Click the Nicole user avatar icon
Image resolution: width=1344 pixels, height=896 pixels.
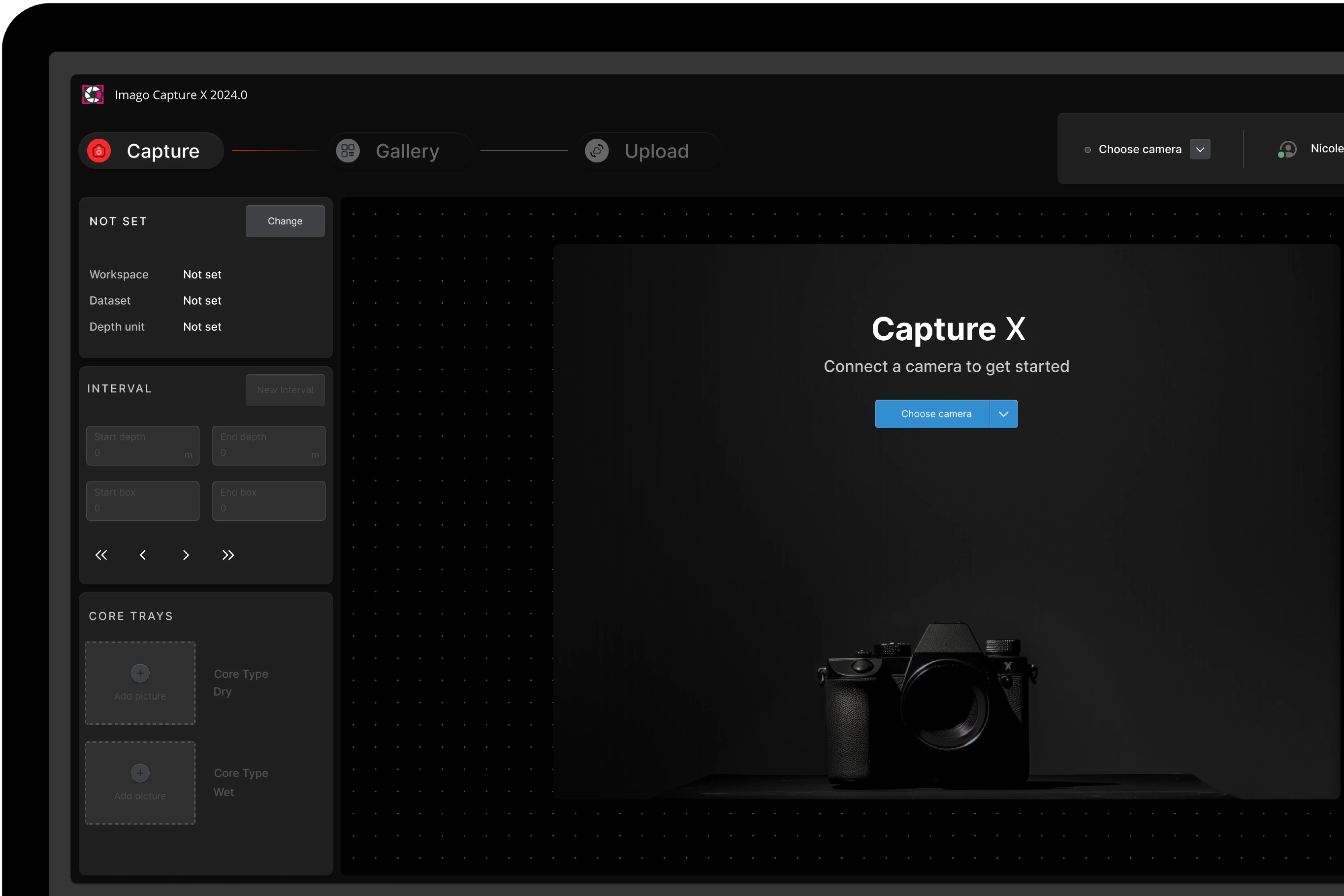1287,149
